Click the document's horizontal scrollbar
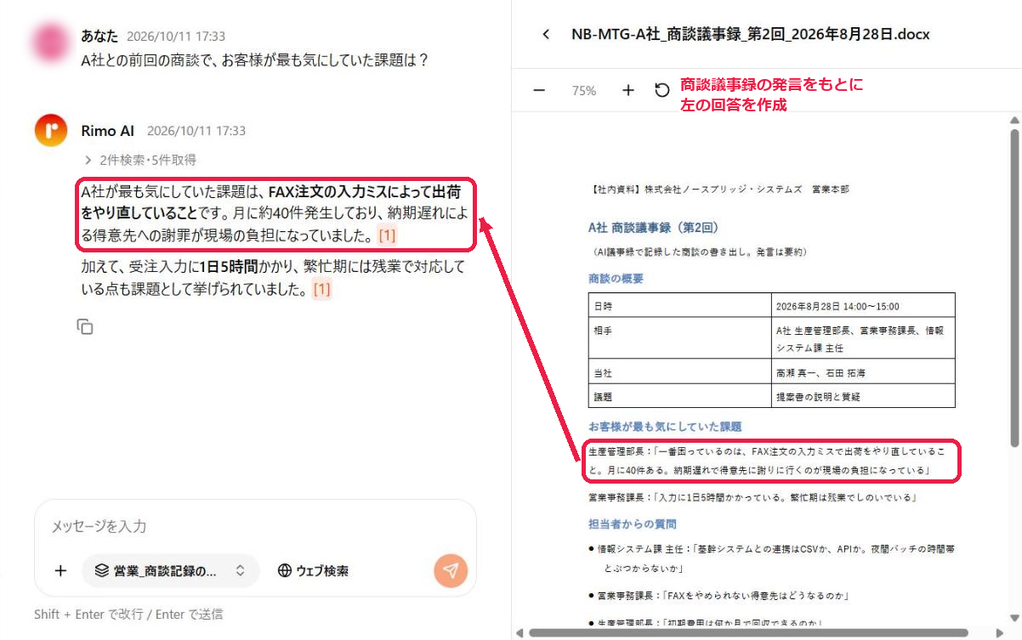 748,633
